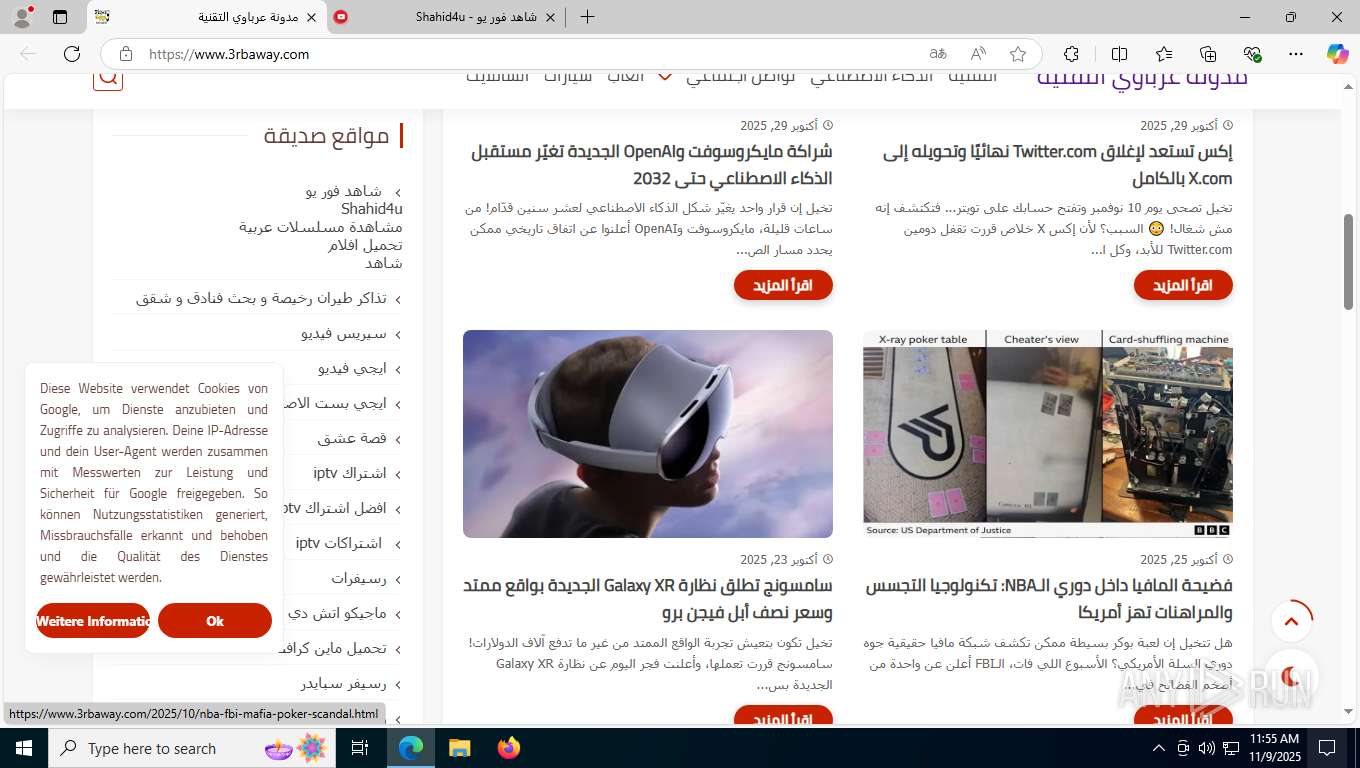The height and width of the screenshot is (768, 1360).
Task: Add page to favorites via the star icon
Action: (x=1018, y=54)
